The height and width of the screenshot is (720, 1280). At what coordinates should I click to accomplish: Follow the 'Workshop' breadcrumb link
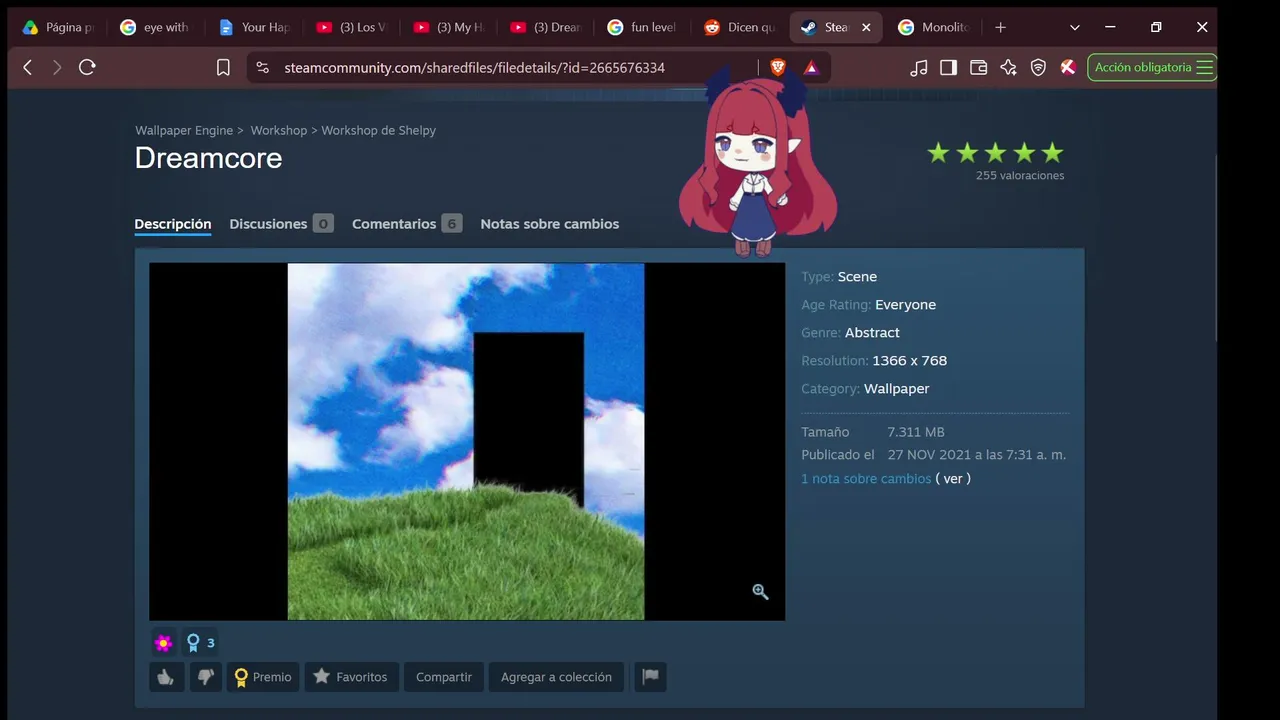point(279,130)
